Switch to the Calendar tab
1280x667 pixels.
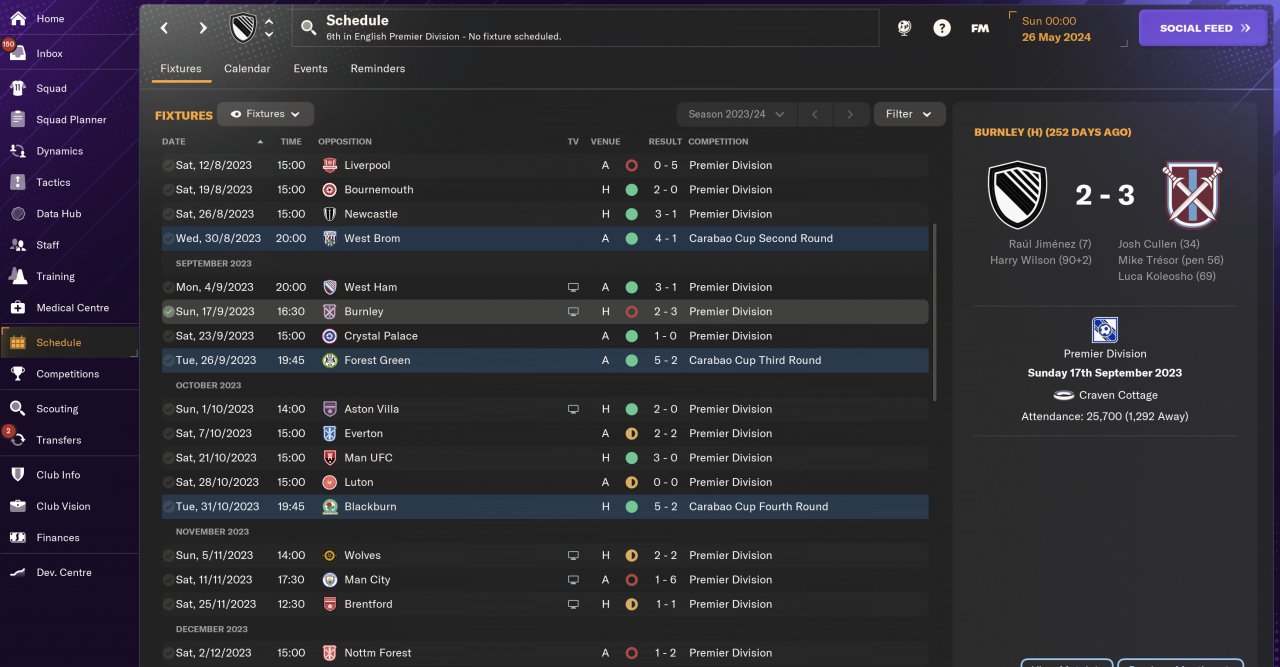[x=247, y=69]
